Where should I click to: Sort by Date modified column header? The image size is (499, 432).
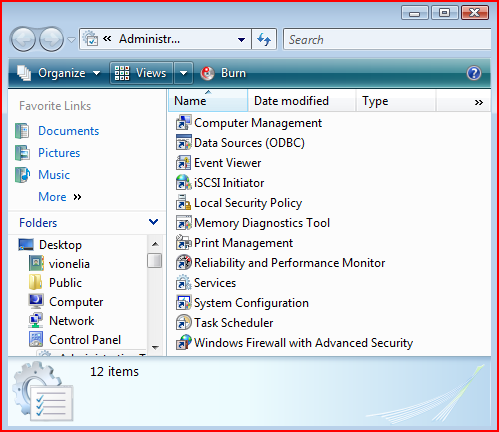click(301, 101)
